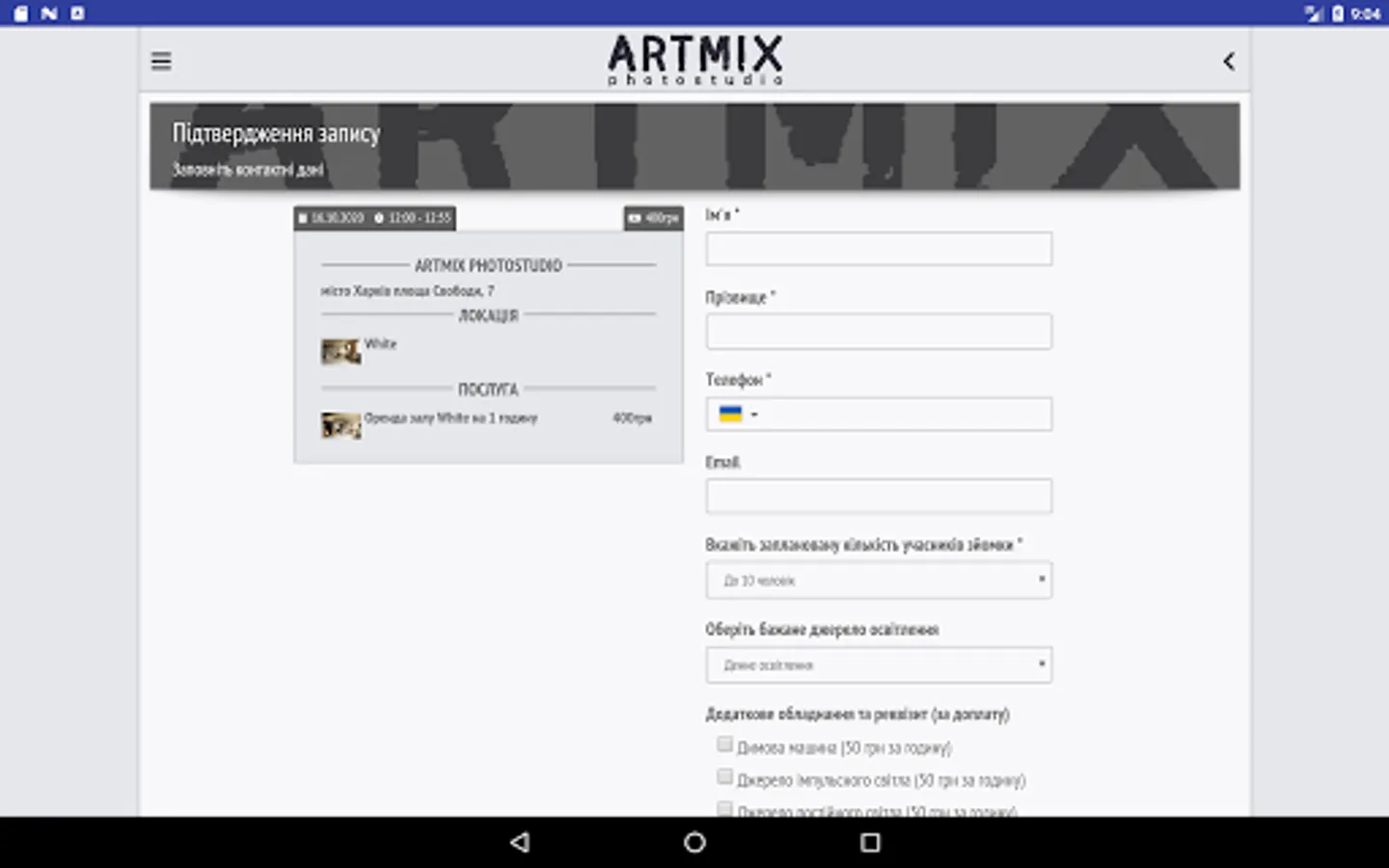Click the price badge on the booking card
The image size is (1389, 868).
click(x=654, y=218)
